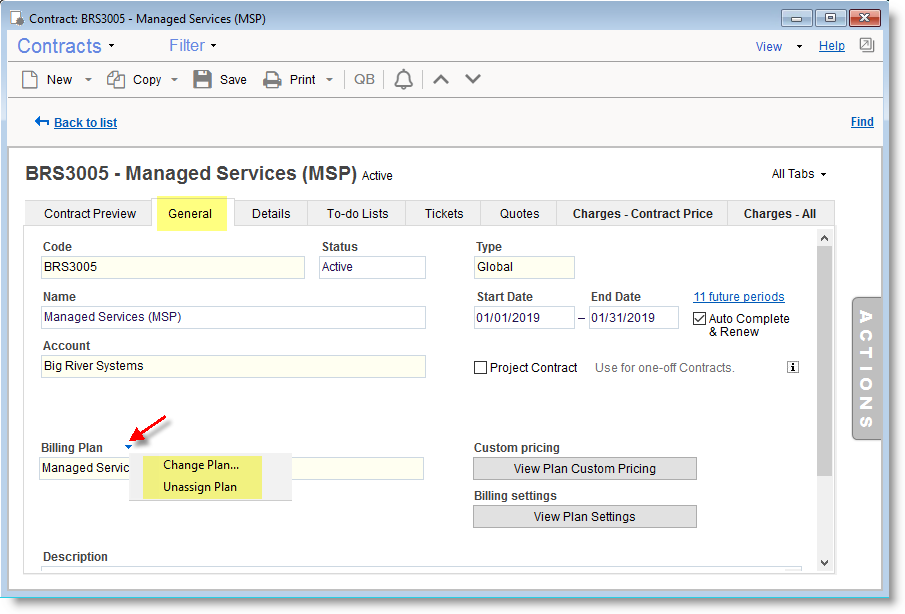Image resolution: width=905 pixels, height=614 pixels.
Task: Go to next record with down arrow
Action: [473, 79]
